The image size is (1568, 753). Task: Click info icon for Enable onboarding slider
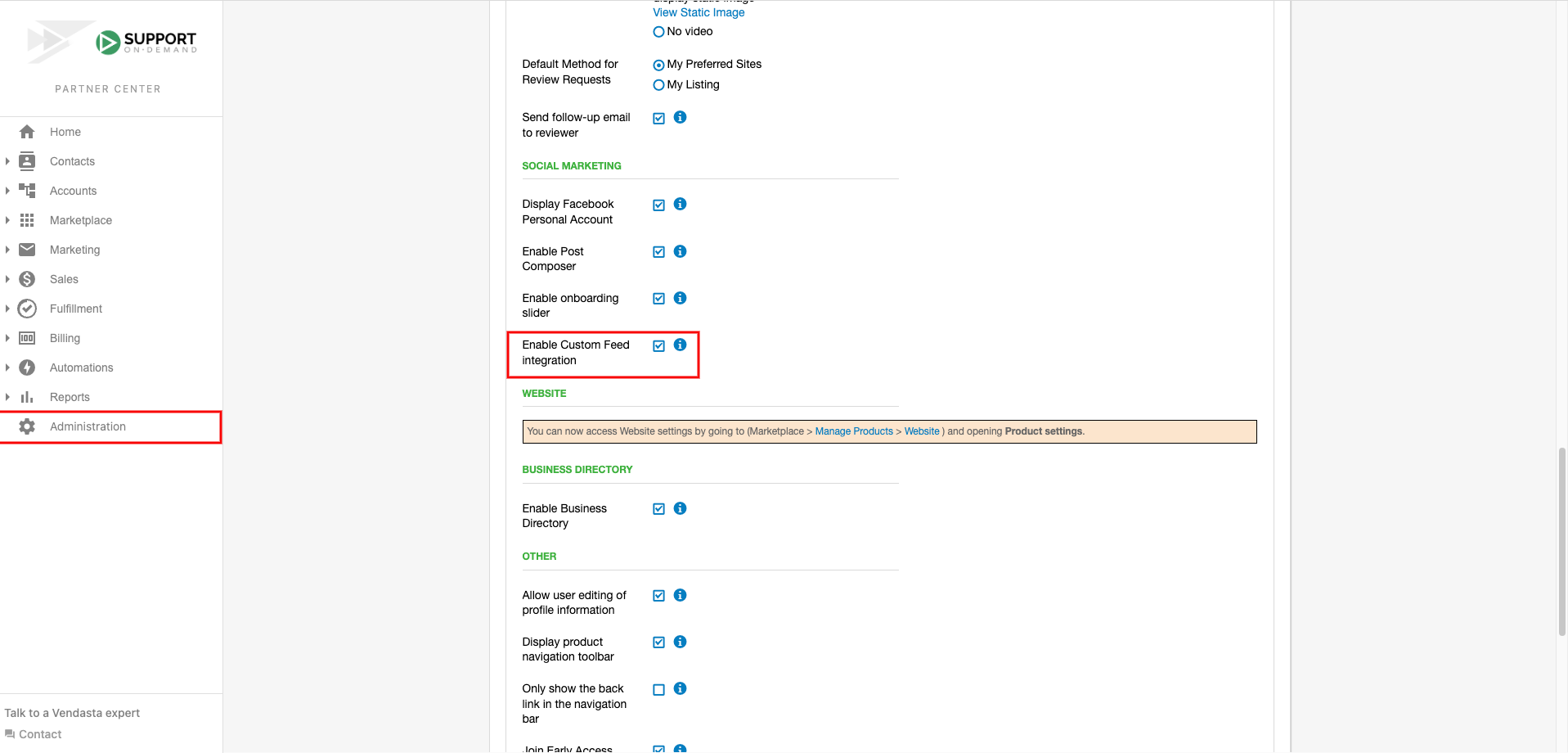pyautogui.click(x=680, y=299)
